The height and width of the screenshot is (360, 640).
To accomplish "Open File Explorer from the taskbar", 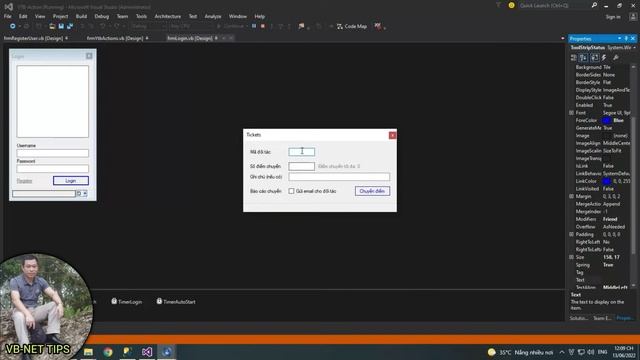I will (88, 352).
